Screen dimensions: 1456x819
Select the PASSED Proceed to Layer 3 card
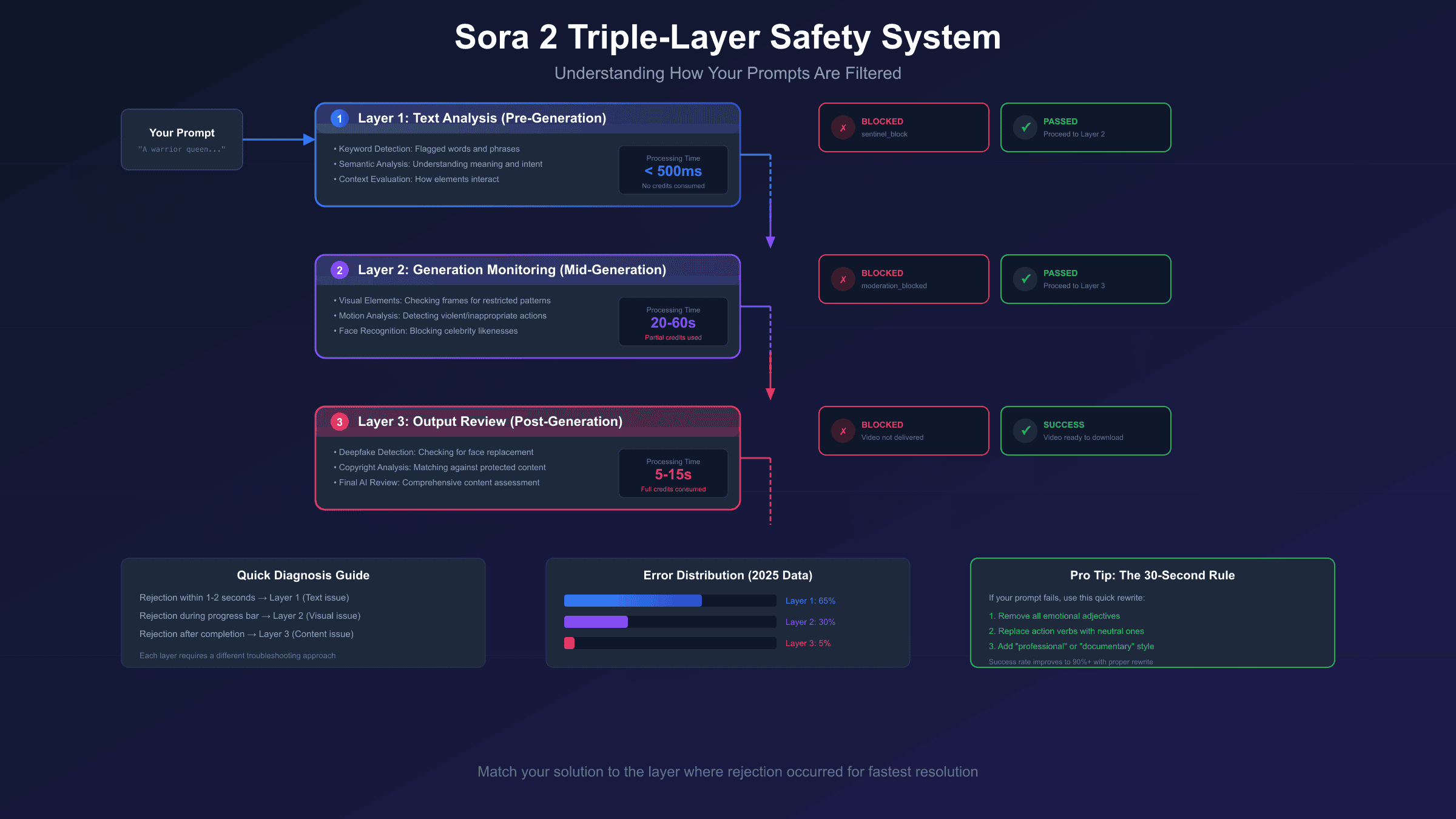[1085, 279]
